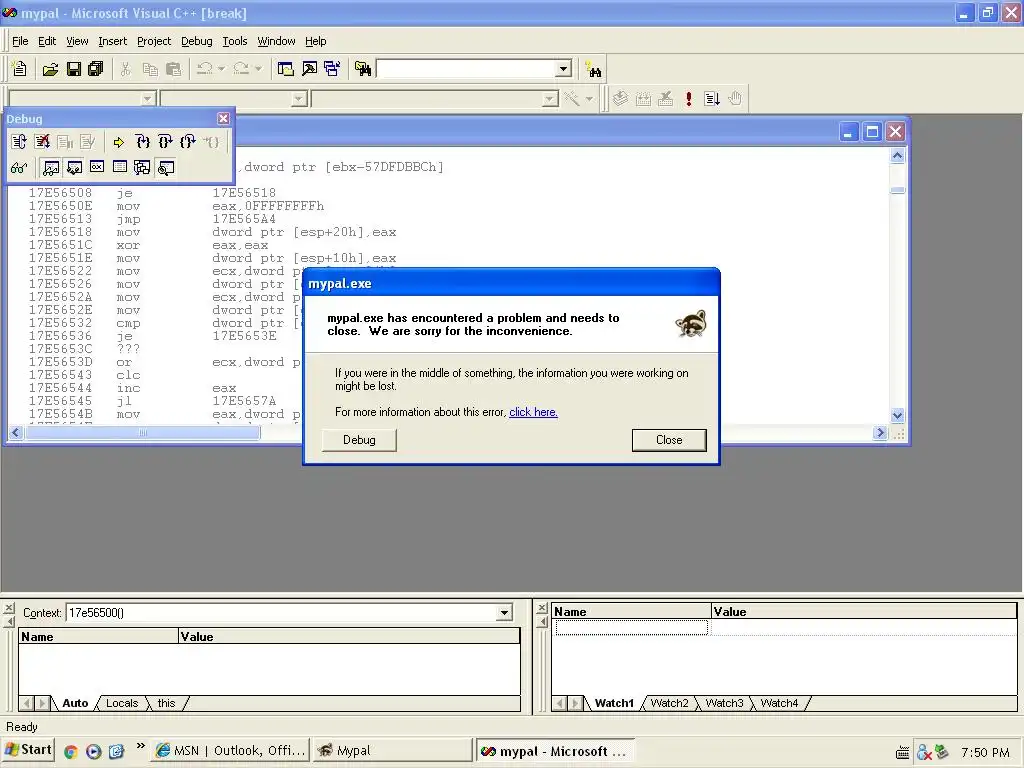Click the New Text File toolbar icon
1024x768 pixels.
coord(20,69)
